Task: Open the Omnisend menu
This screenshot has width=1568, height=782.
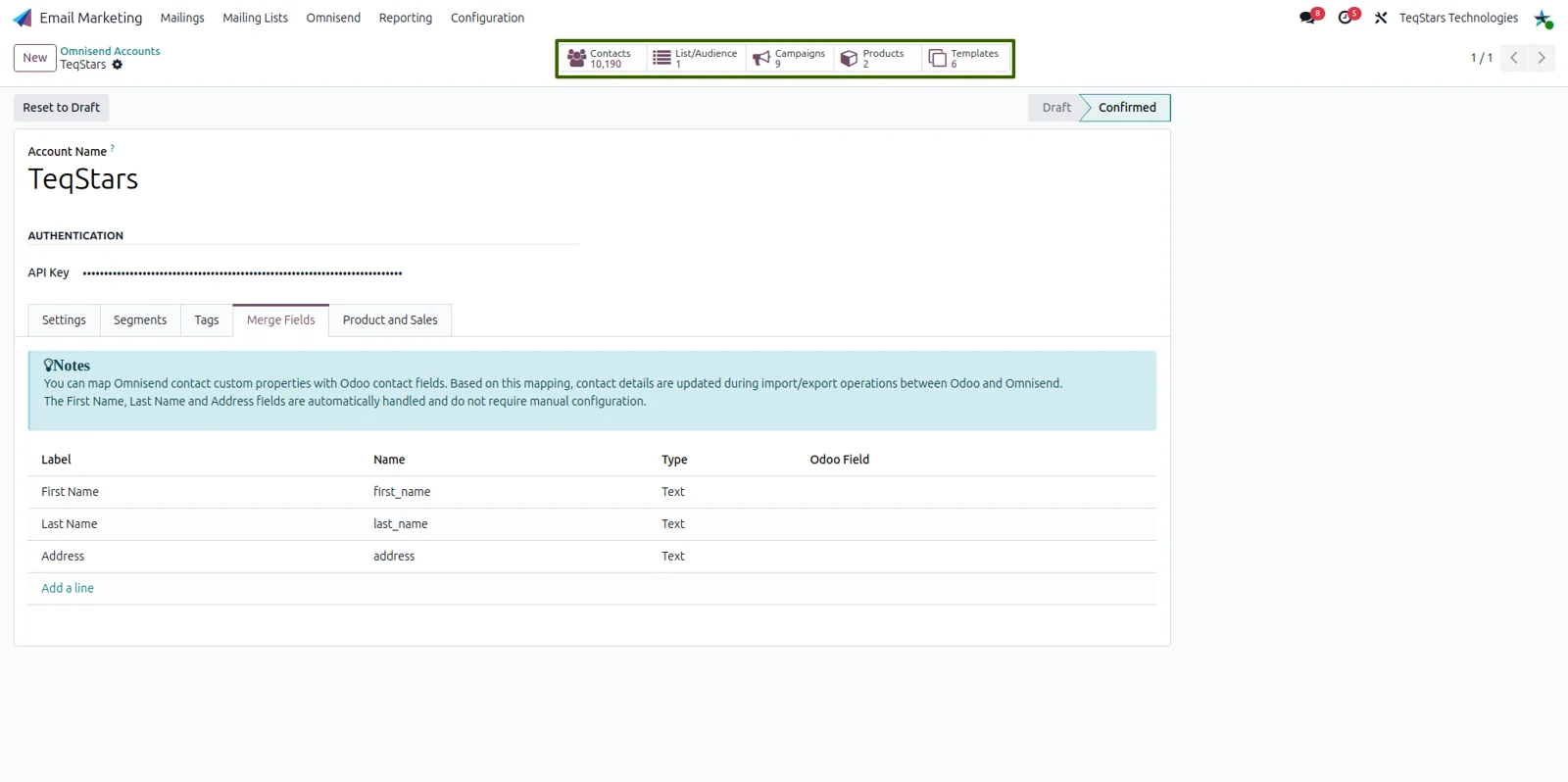Action: [333, 18]
